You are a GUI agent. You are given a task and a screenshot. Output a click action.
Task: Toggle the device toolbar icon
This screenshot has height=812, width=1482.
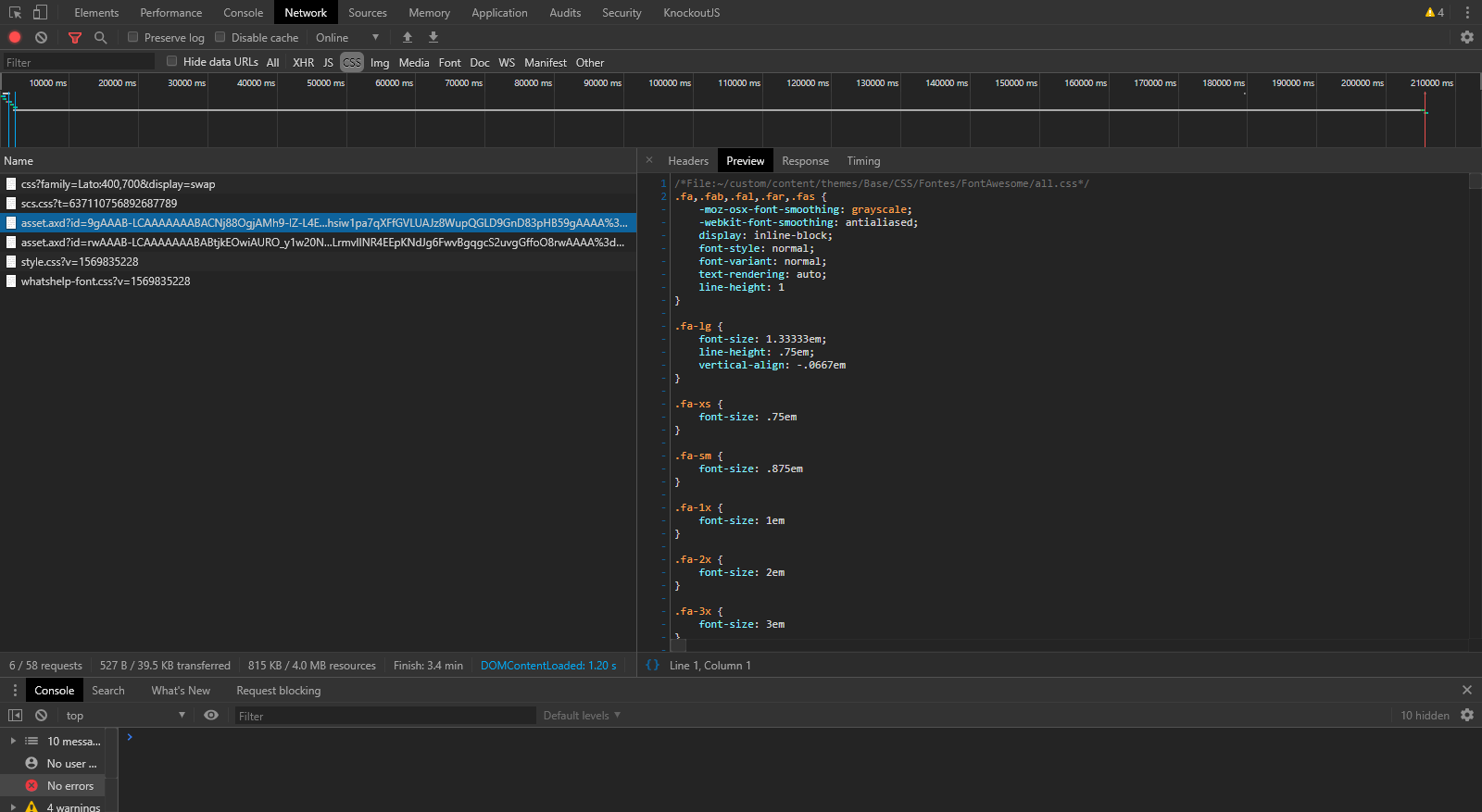pos(40,12)
